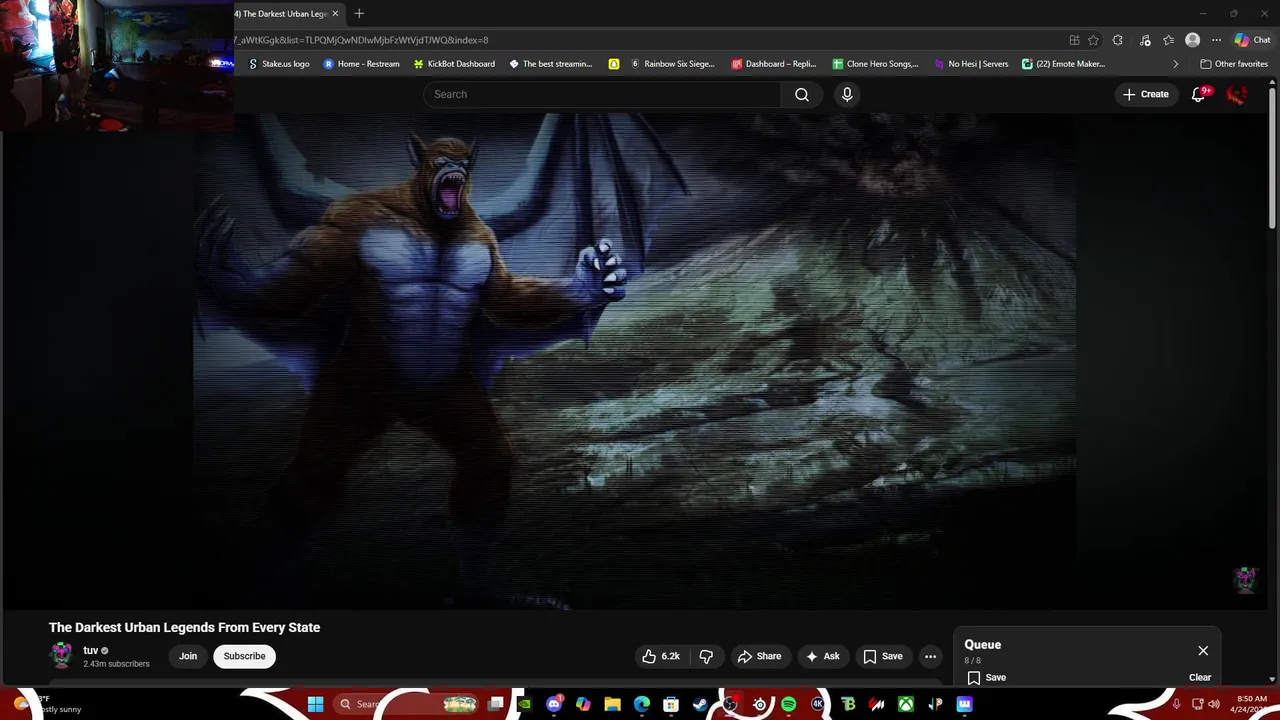The width and height of the screenshot is (1280, 720).
Task: Open the Windows Start menu
Action: pyautogui.click(x=315, y=704)
